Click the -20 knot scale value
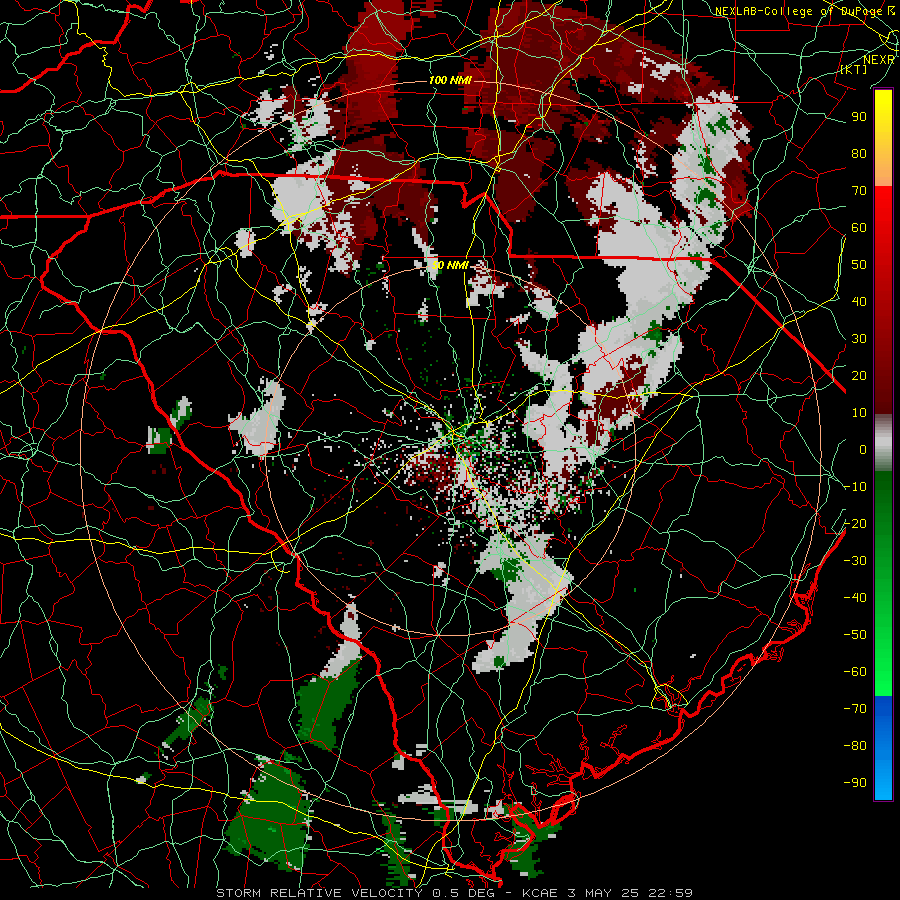The width and height of the screenshot is (900, 900). [855, 523]
